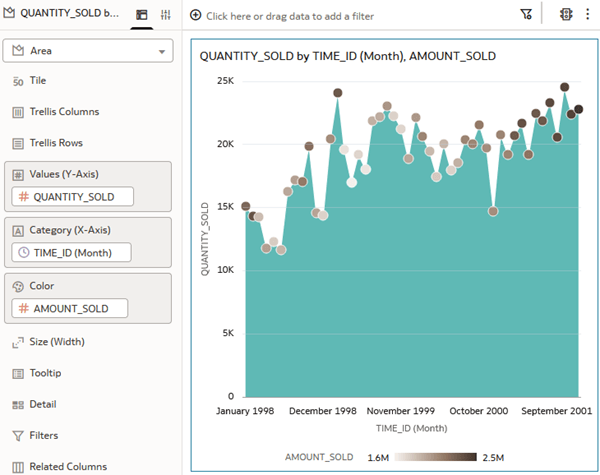Click the QUANTITY_SOLD visualization title in panel header
This screenshot has height=475, width=600.
69,13
